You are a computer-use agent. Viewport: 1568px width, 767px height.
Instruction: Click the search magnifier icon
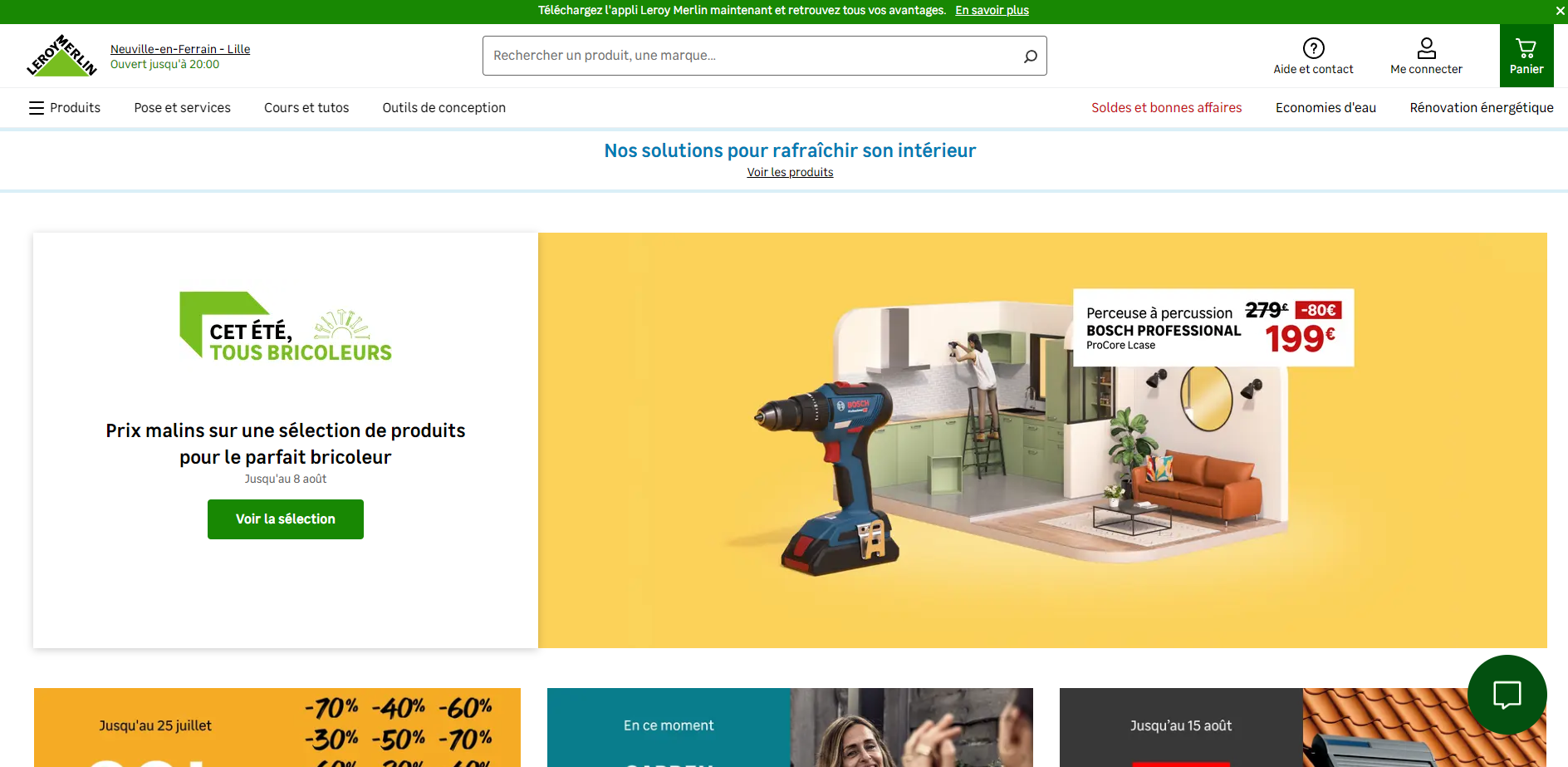(x=1030, y=56)
